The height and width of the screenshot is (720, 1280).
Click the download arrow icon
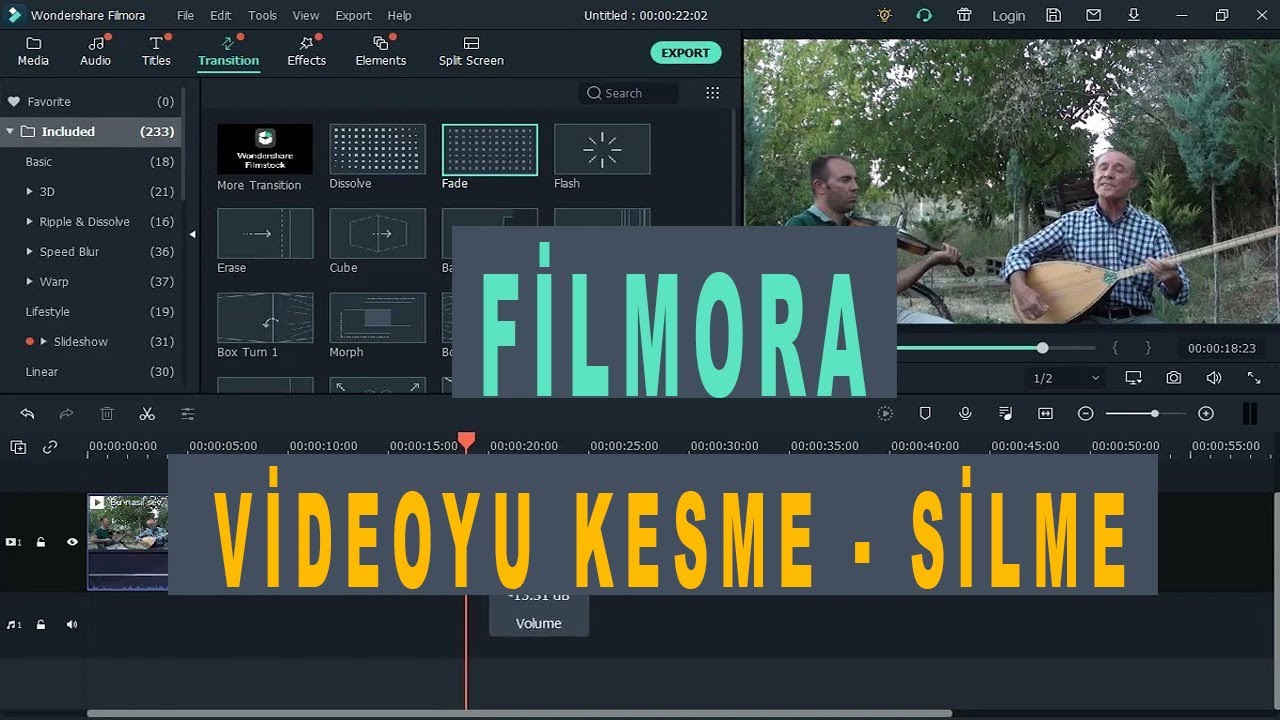click(1133, 15)
